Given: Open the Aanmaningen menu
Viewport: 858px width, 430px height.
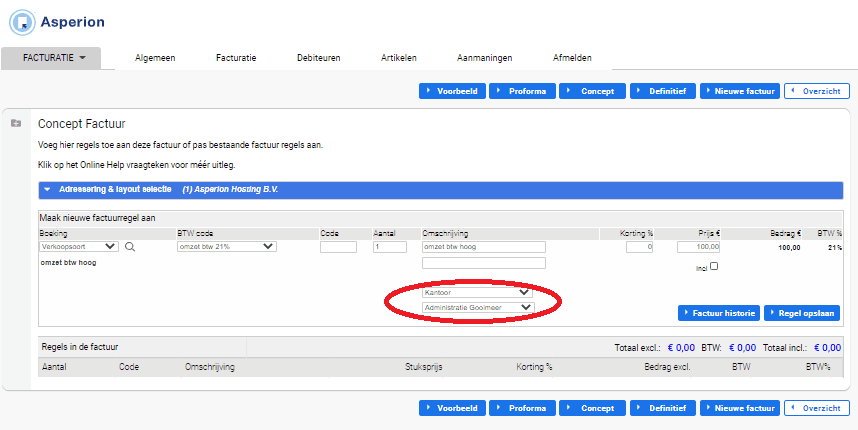Looking at the screenshot, I should pos(484,57).
